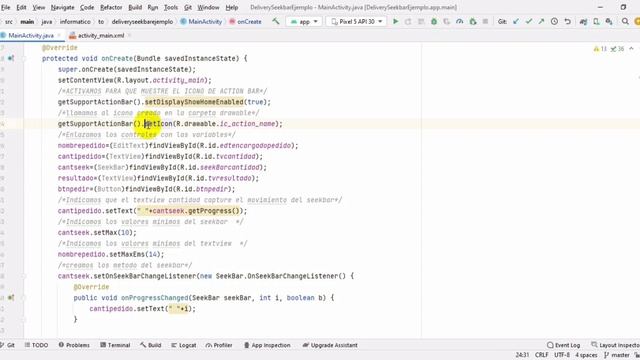Open the Event Log panel
The width and height of the screenshot is (640, 360).
coord(563,345)
